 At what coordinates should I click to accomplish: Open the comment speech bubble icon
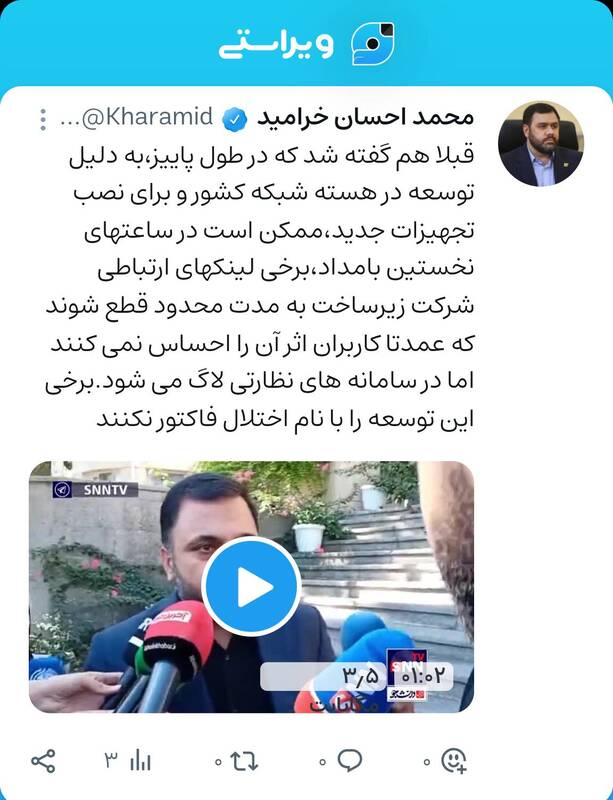pos(350,761)
